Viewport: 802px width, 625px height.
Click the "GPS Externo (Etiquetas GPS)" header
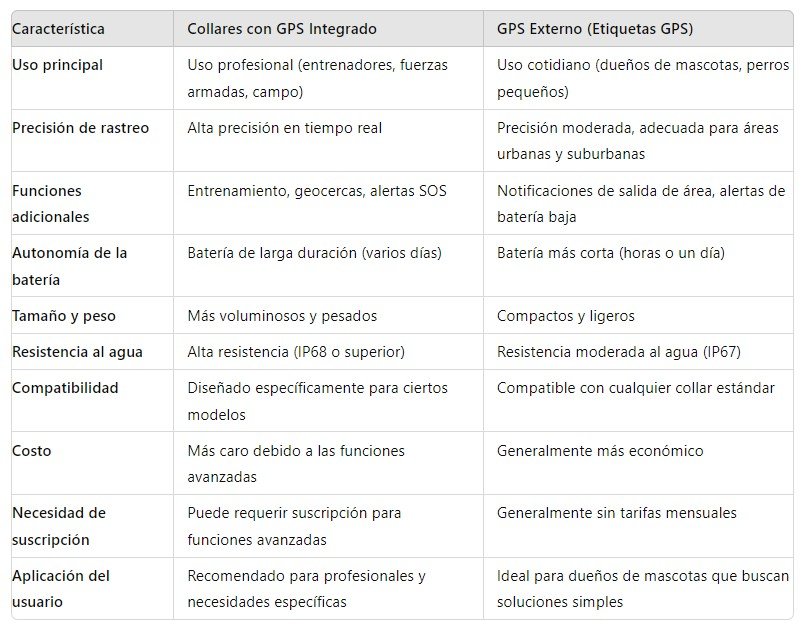pyautogui.click(x=597, y=29)
